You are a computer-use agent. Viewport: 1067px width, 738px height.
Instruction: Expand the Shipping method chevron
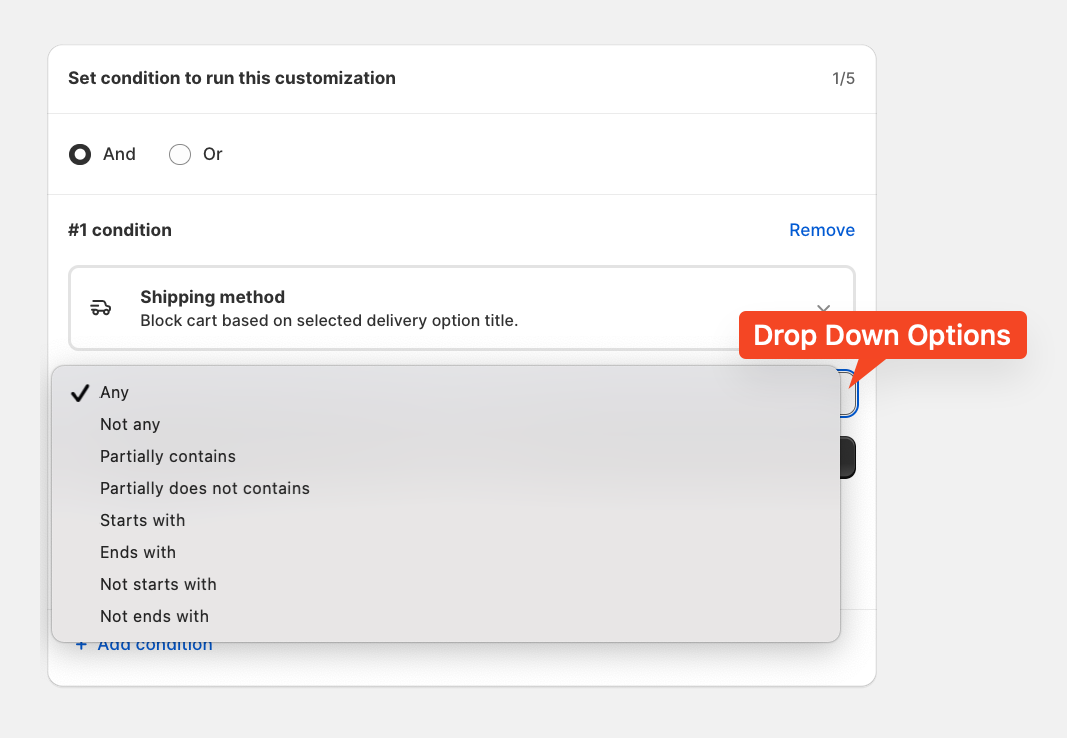tap(823, 309)
